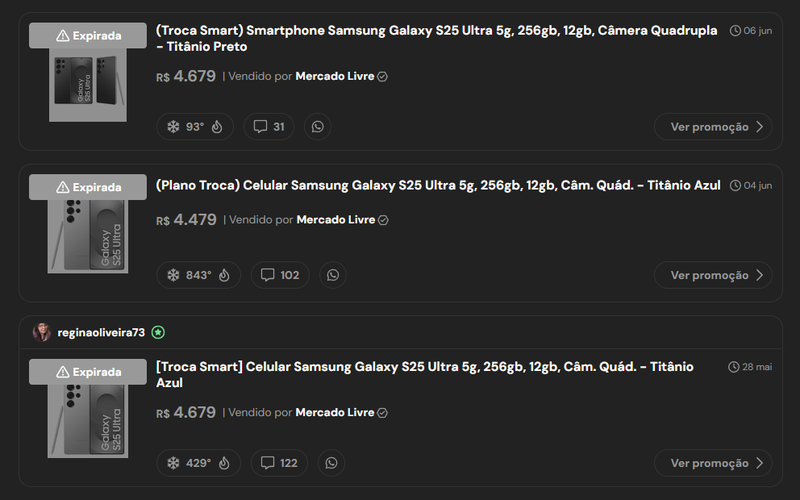
Task: Share the R$ 4.479 deal via WhatsApp
Action: [x=333, y=275]
